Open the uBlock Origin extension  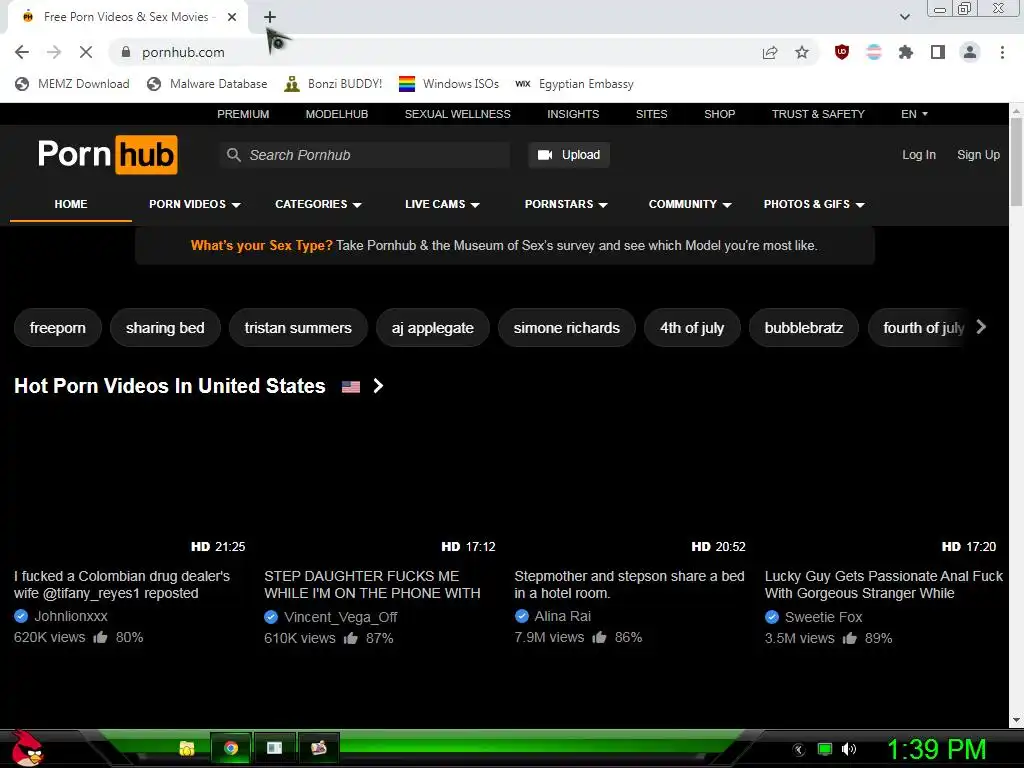[x=842, y=52]
